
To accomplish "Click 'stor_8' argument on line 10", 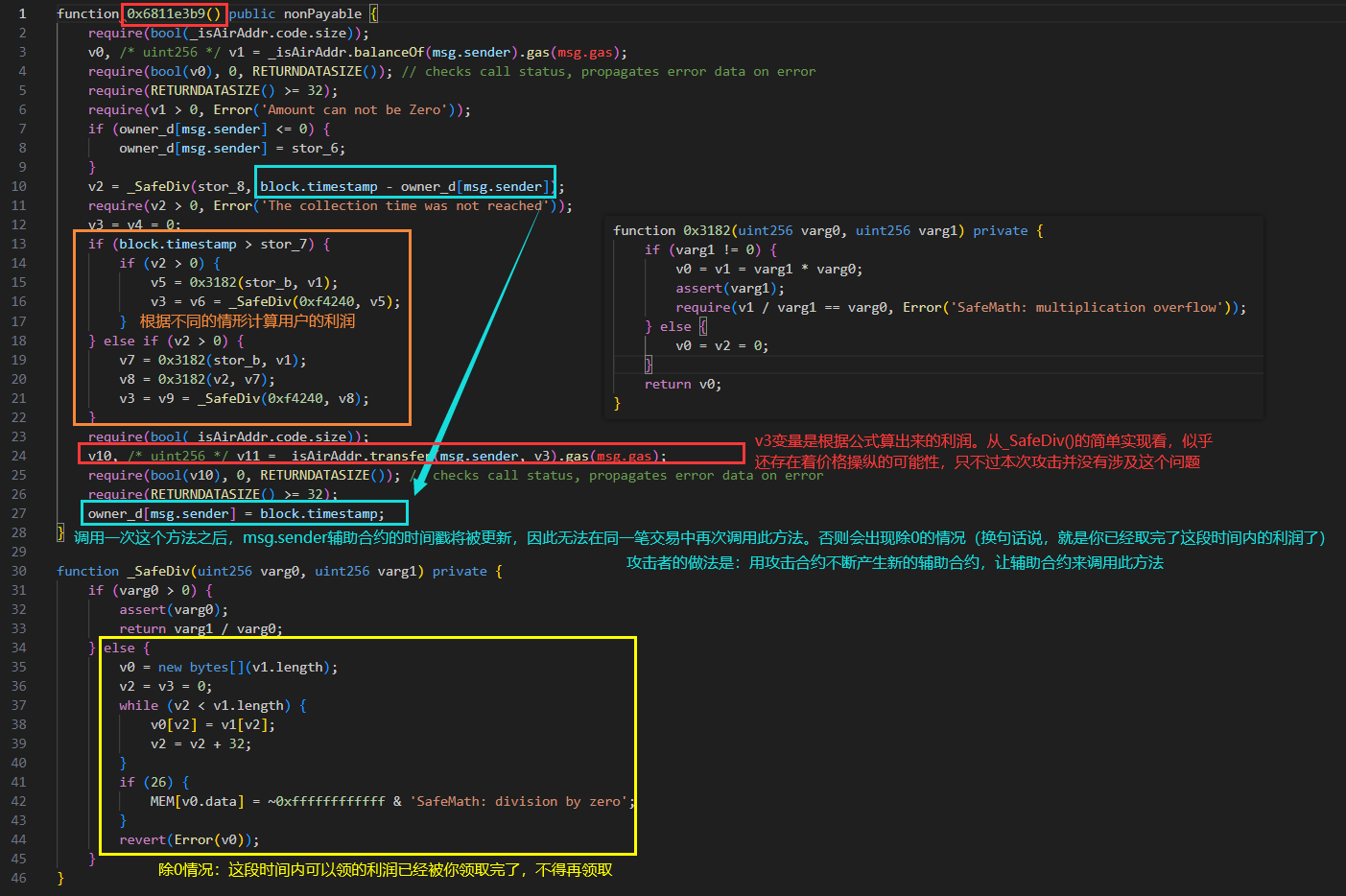I will 222,186.
